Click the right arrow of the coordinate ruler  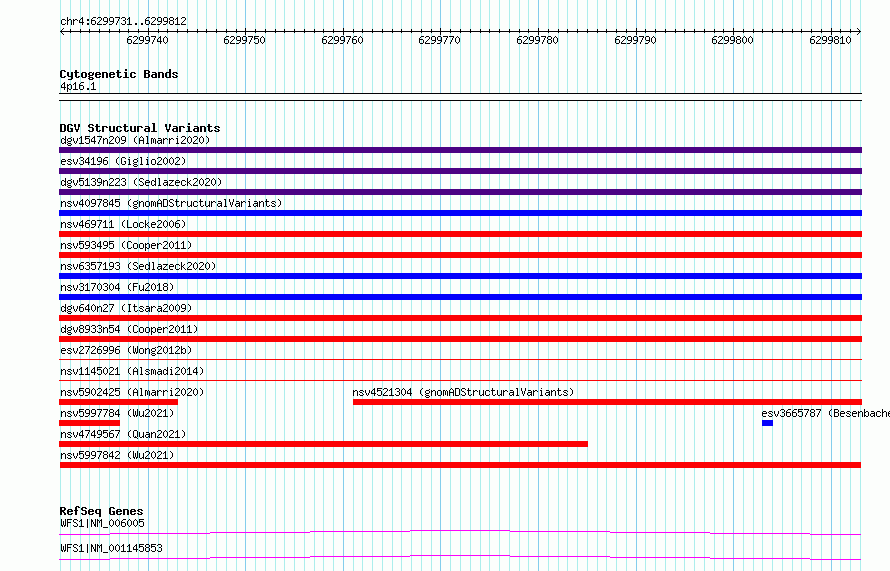tap(859, 31)
